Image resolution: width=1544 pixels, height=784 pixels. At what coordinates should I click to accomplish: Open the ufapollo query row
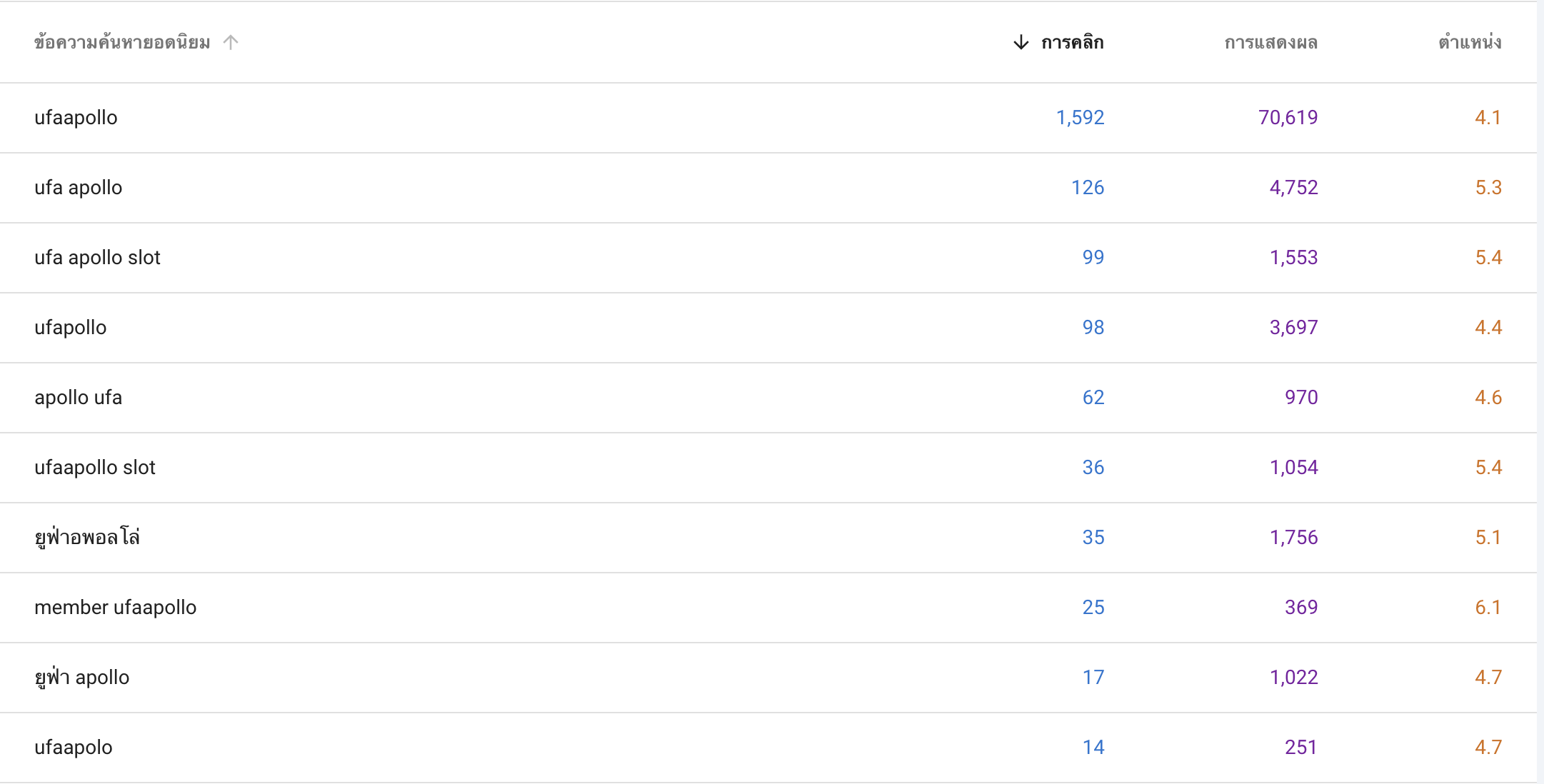(x=768, y=328)
